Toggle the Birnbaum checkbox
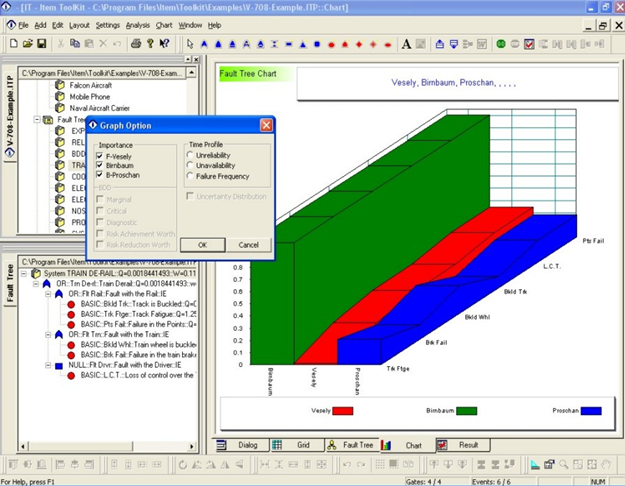The image size is (625, 486). click(x=99, y=166)
